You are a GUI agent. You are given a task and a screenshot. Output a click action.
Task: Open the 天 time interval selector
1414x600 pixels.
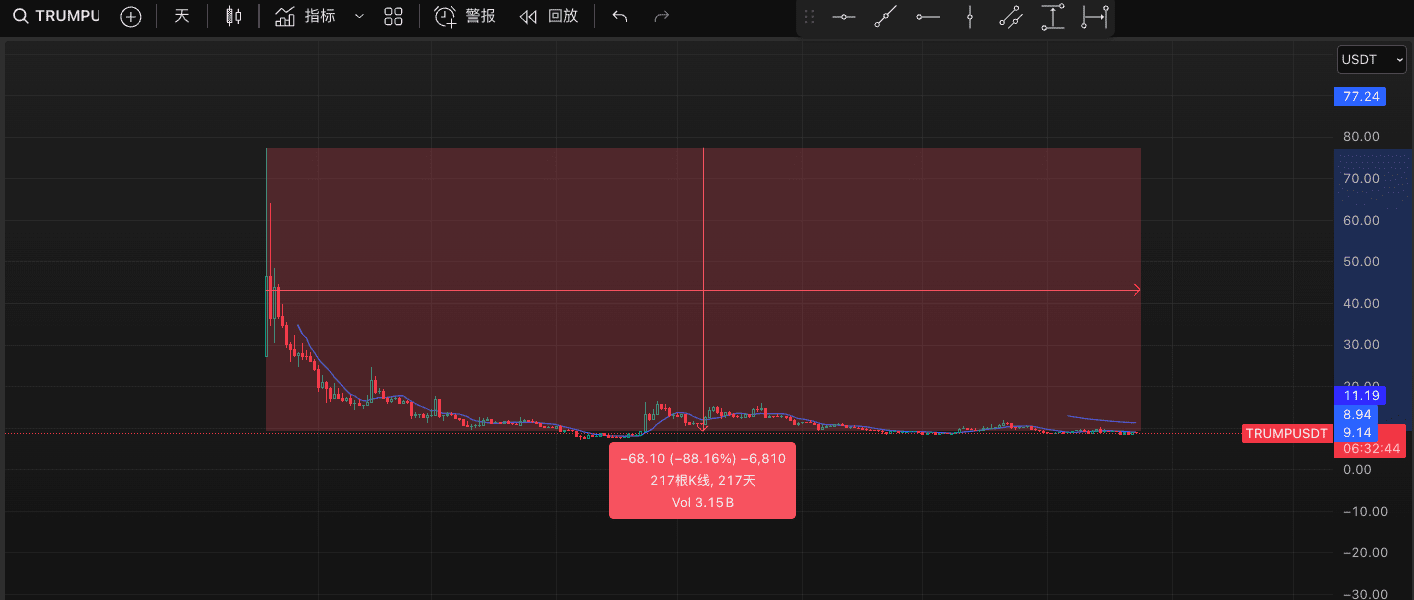tap(181, 16)
